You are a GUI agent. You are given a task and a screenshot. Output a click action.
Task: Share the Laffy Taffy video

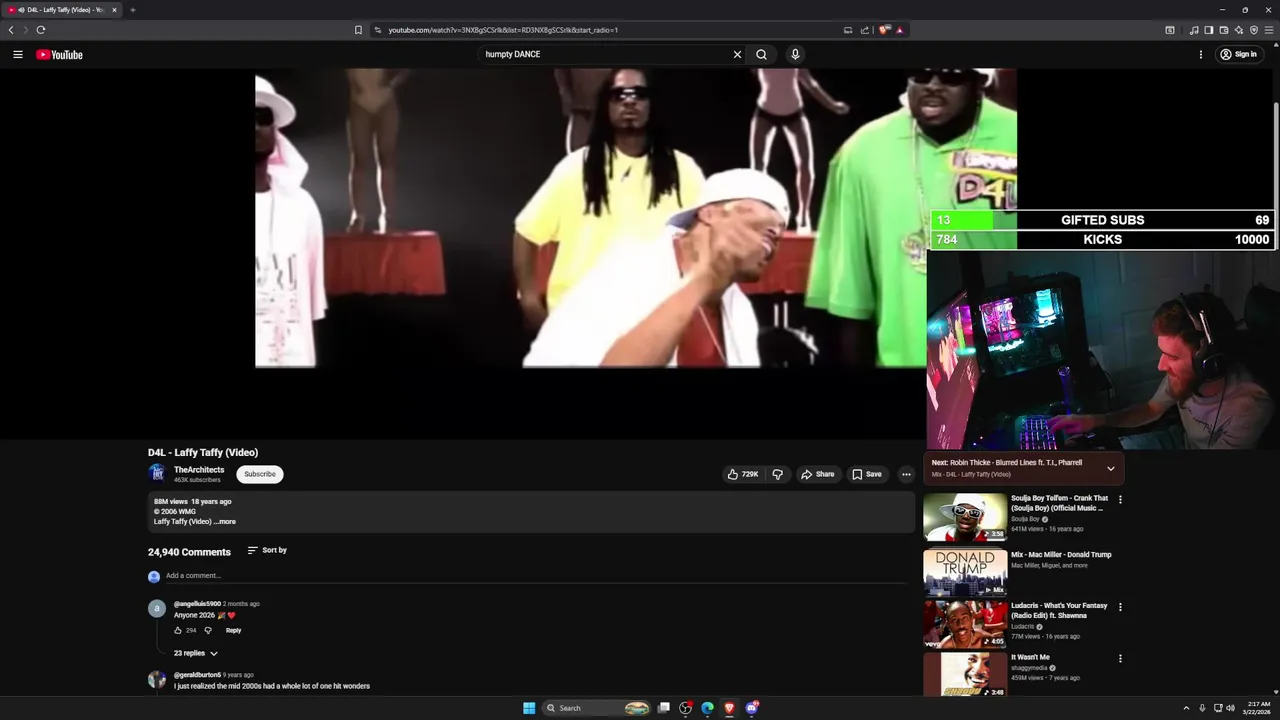point(817,474)
